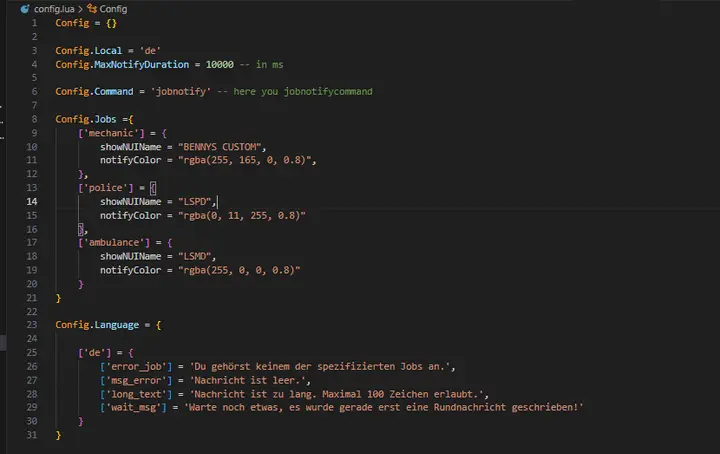
Task: Click line number 31 in gutter
Action: pos(32,435)
